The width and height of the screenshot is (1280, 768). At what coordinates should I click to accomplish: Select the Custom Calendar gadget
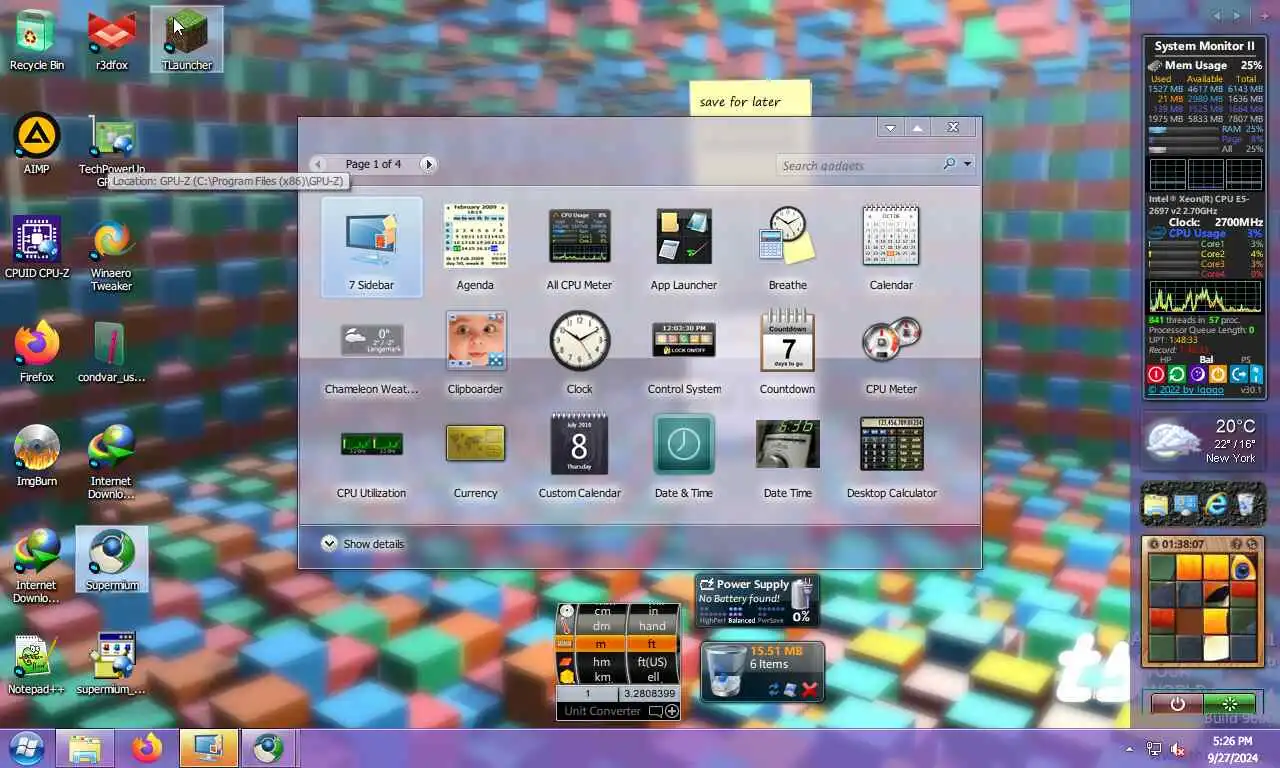click(579, 455)
